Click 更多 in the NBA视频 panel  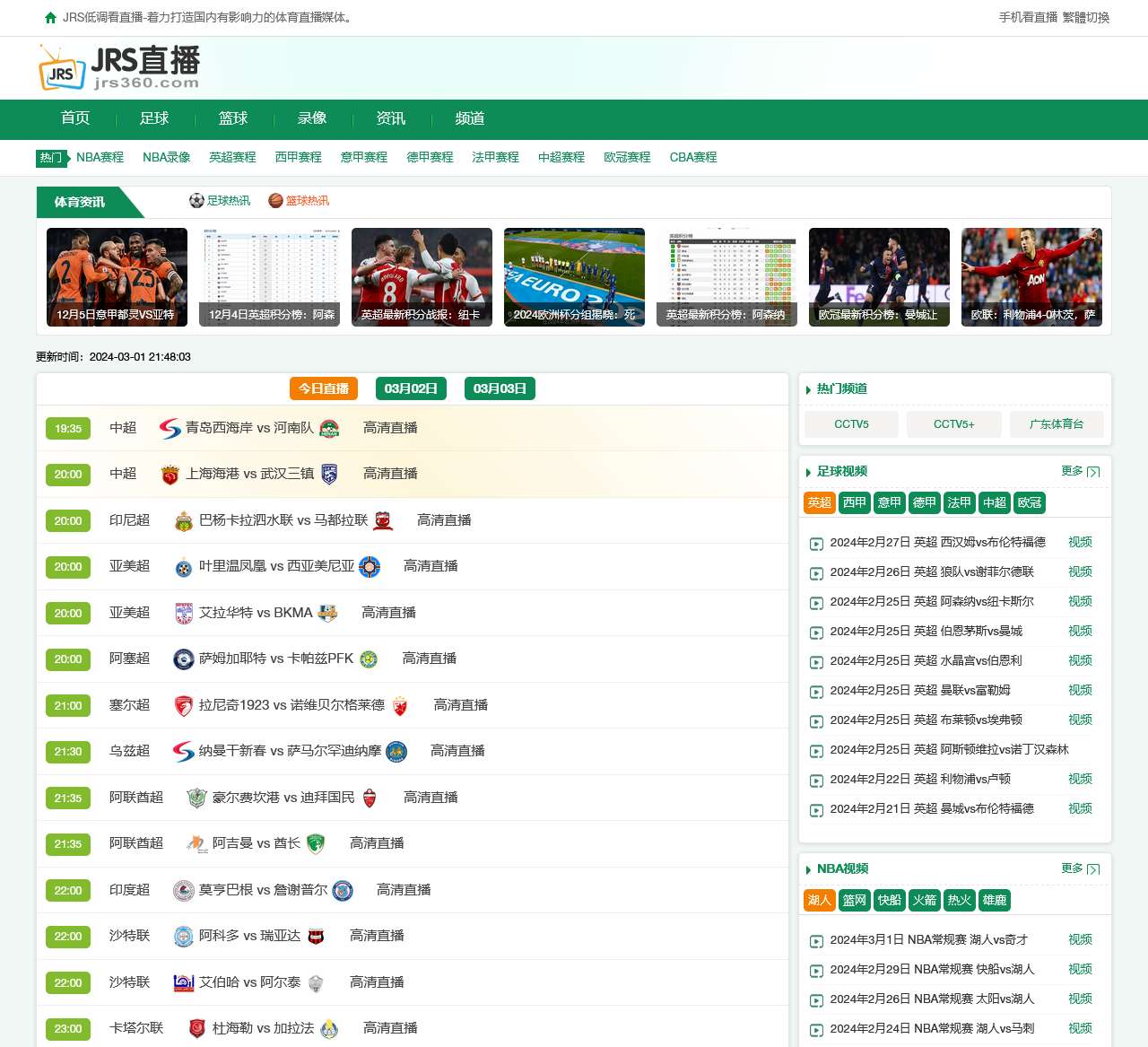pyautogui.click(x=1080, y=868)
